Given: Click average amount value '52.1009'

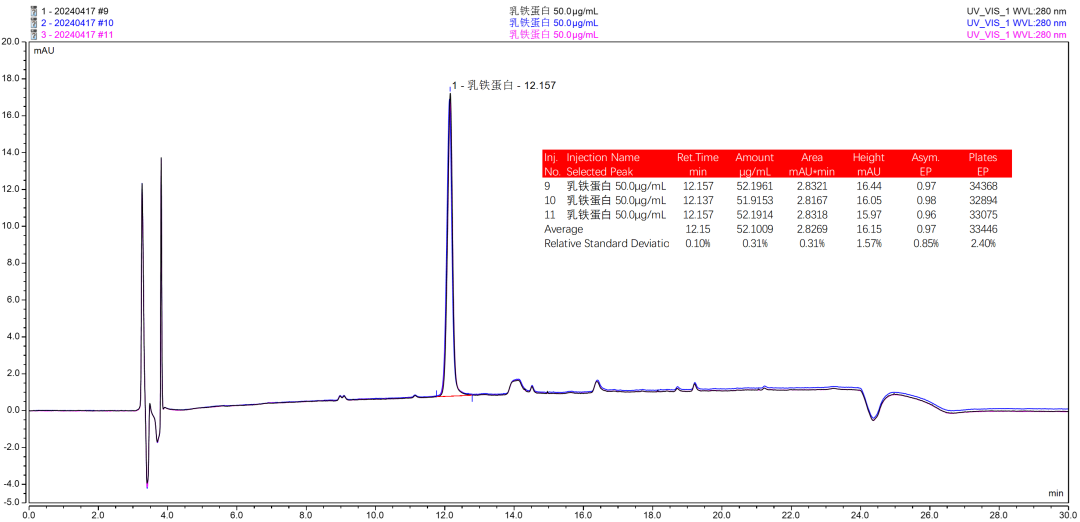Looking at the screenshot, I should (755, 229).
